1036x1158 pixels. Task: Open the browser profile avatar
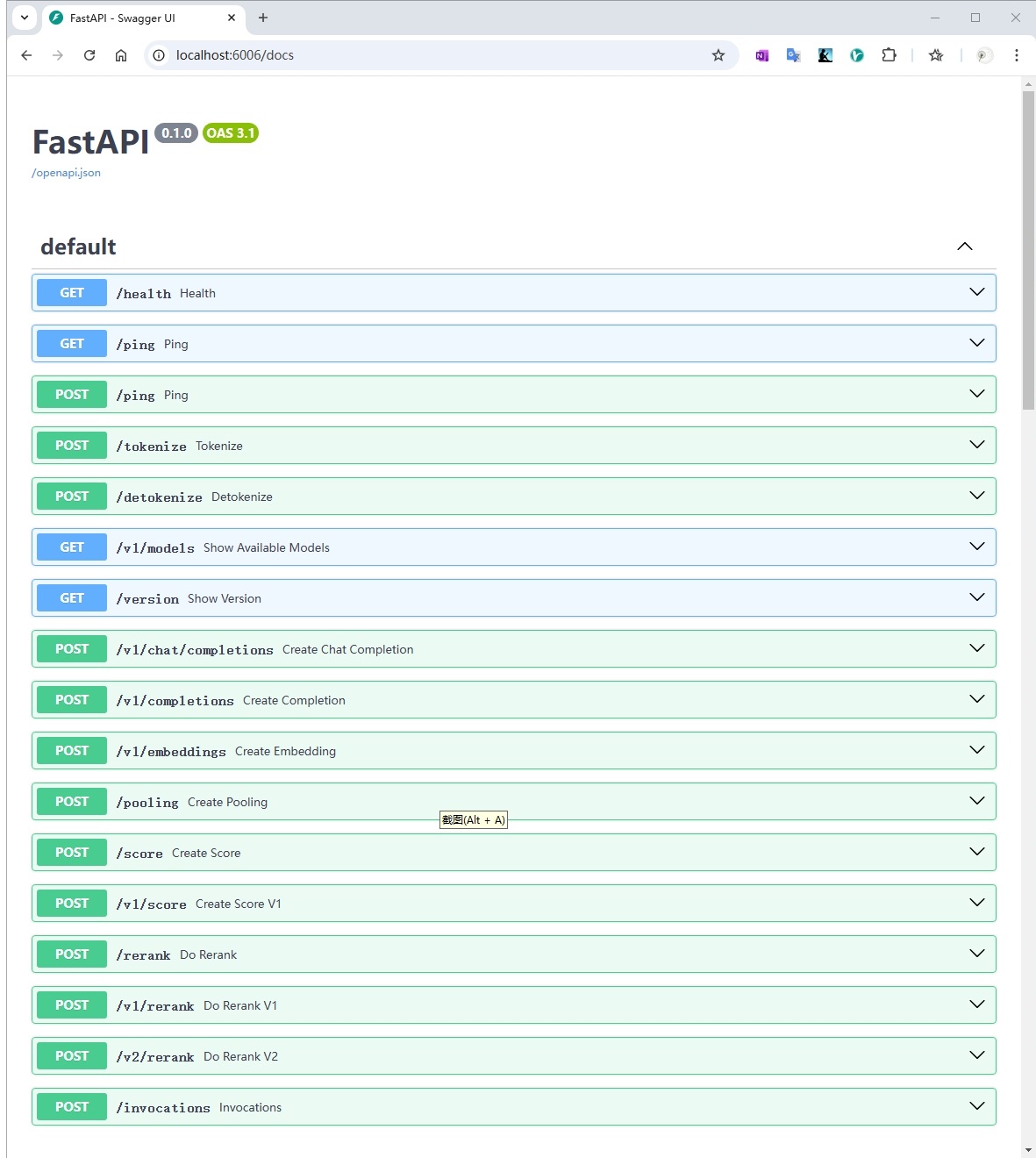point(984,55)
